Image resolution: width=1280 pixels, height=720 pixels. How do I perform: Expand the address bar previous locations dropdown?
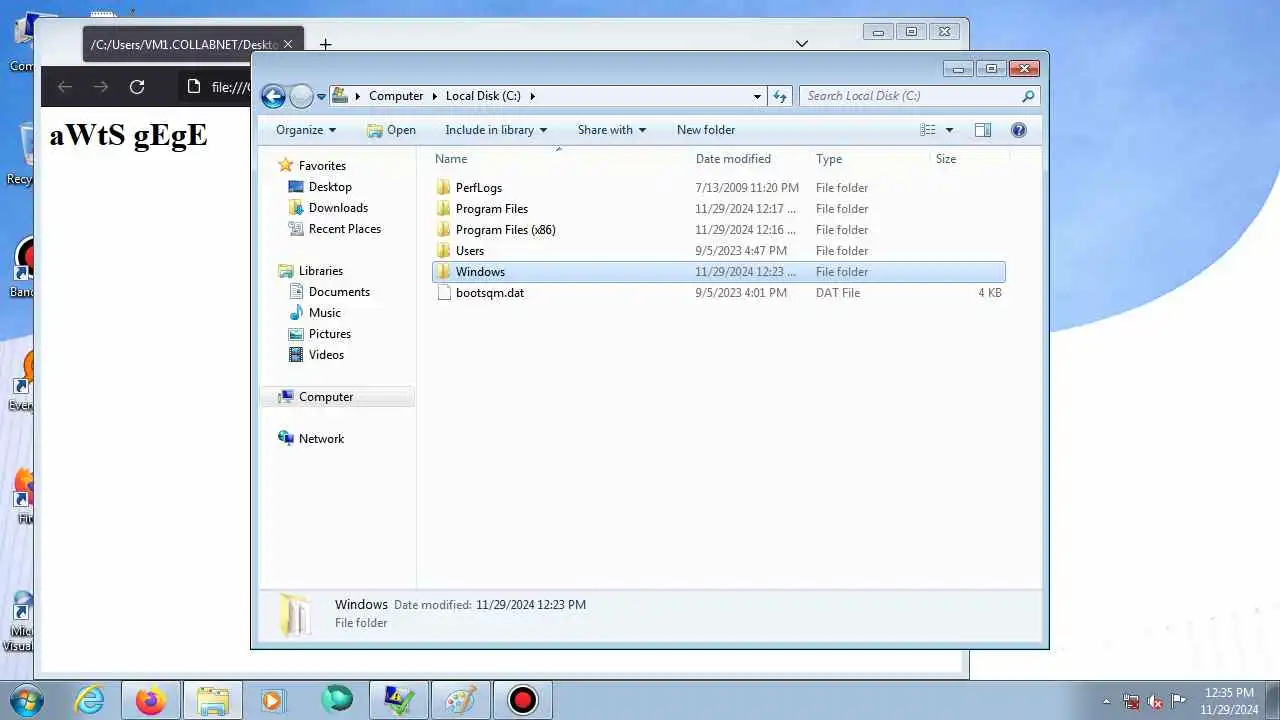coord(757,96)
